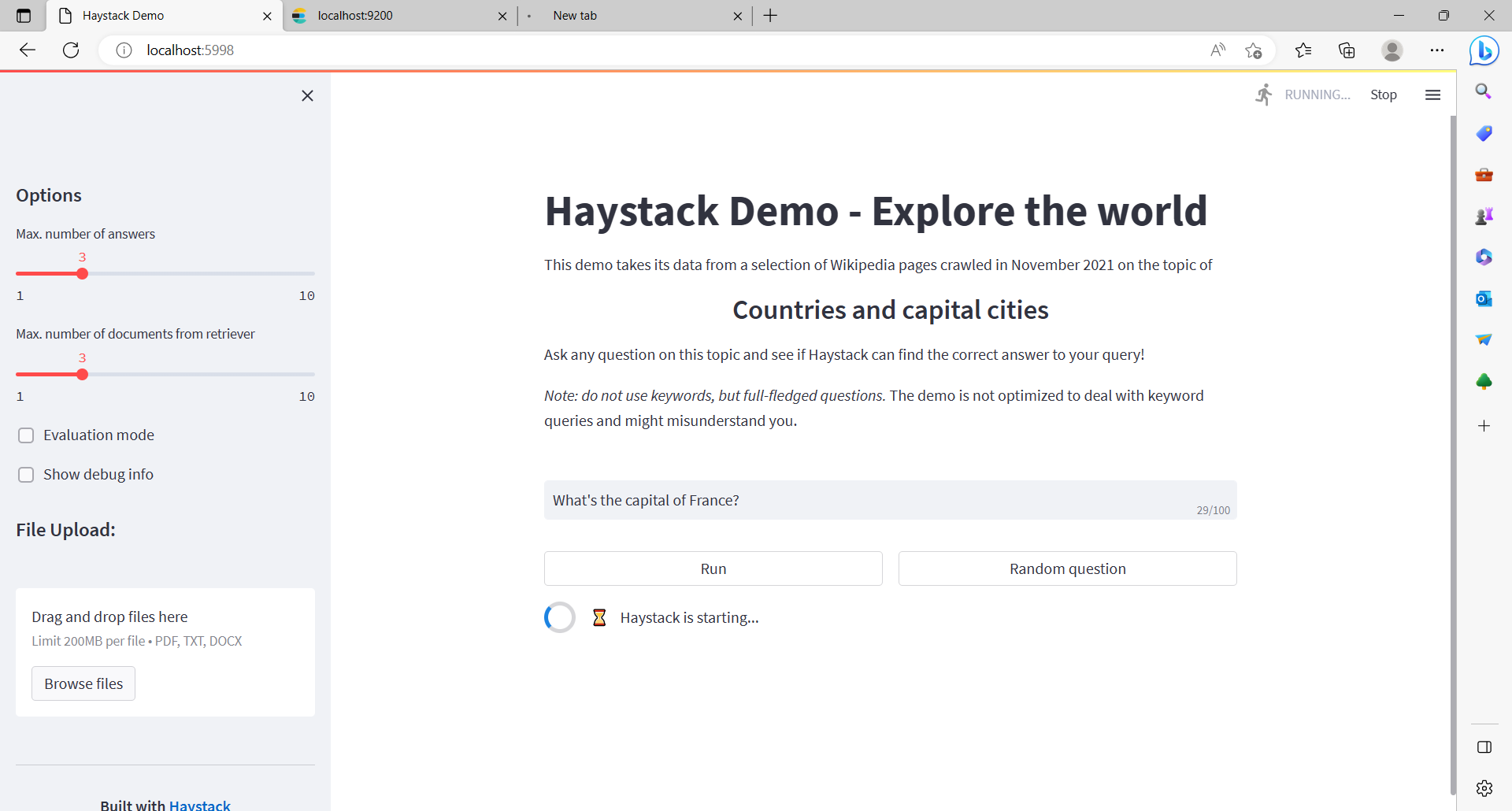Open Drop paper-plane icon in sidebar
Viewport: 1512px width, 811px height.
pyautogui.click(x=1484, y=339)
